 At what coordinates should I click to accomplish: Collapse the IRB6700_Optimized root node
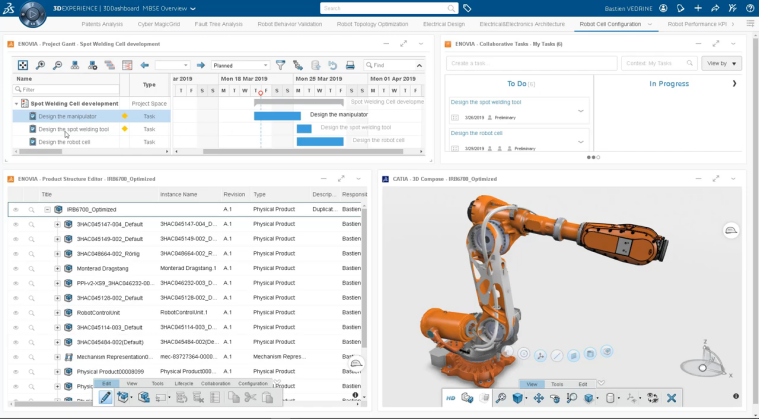(47, 210)
